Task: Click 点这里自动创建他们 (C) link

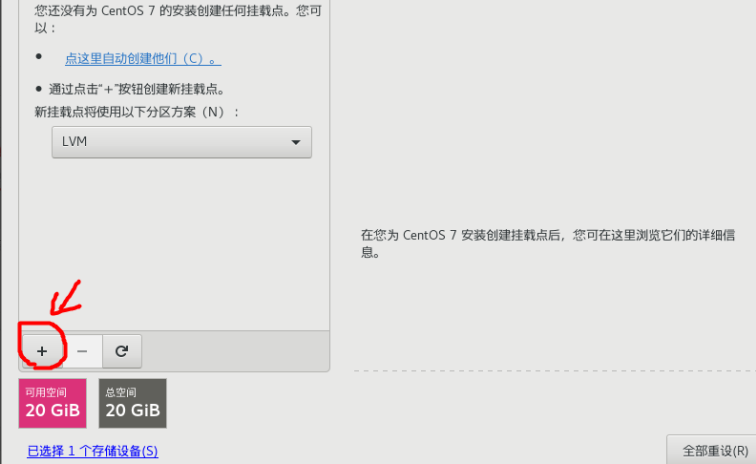Action: click(x=143, y=59)
